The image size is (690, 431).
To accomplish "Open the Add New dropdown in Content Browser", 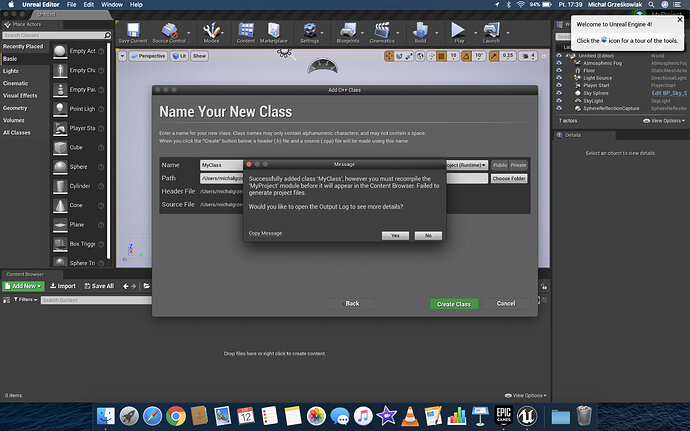I will 23,286.
